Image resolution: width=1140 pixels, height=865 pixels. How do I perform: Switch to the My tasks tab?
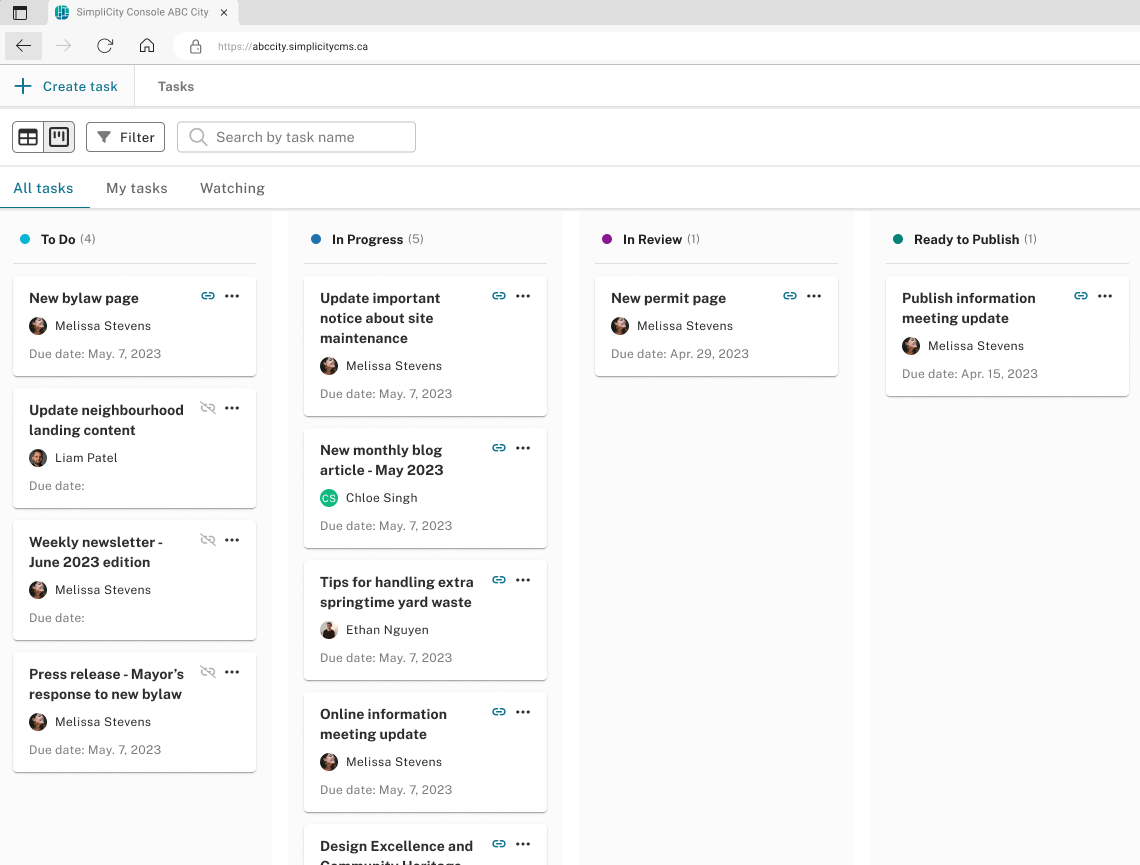pos(136,188)
